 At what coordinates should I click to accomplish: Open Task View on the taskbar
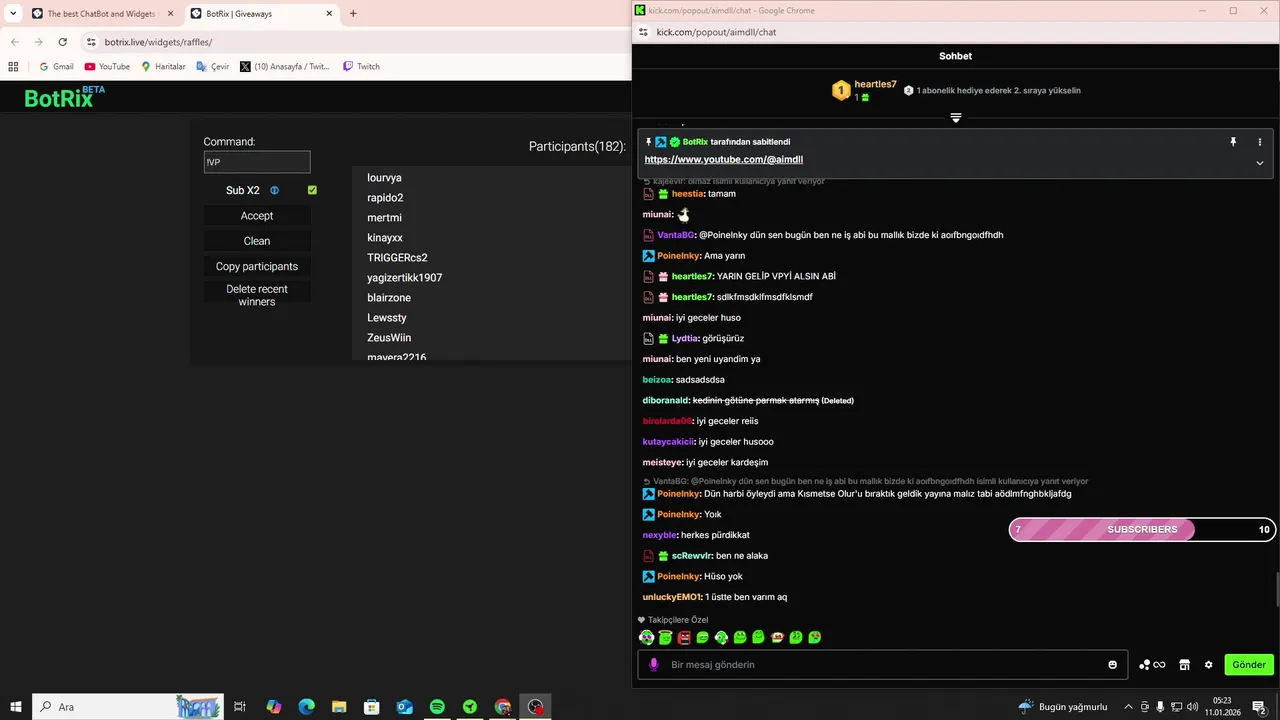pyautogui.click(x=240, y=707)
